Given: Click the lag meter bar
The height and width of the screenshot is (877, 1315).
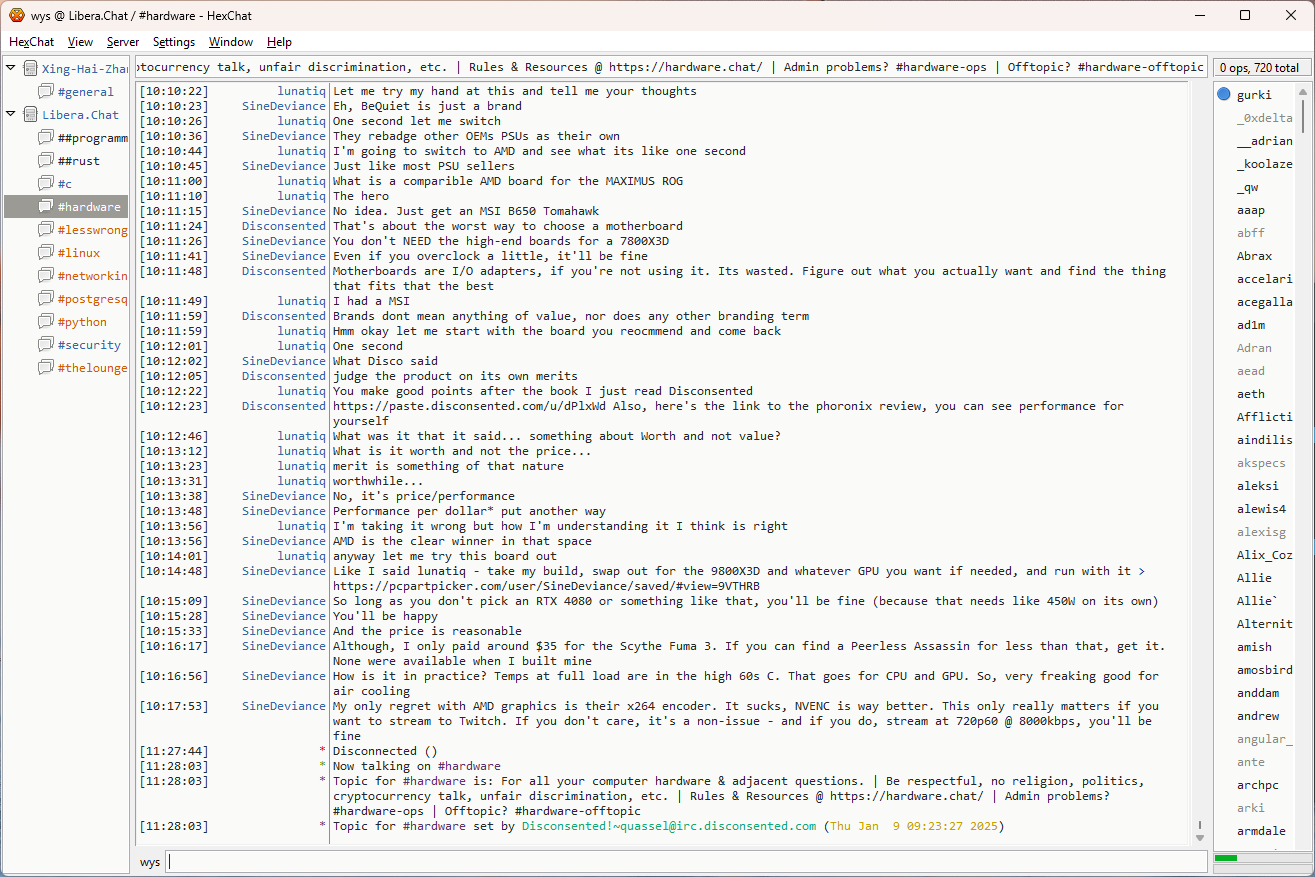Looking at the screenshot, I should click(1259, 858).
